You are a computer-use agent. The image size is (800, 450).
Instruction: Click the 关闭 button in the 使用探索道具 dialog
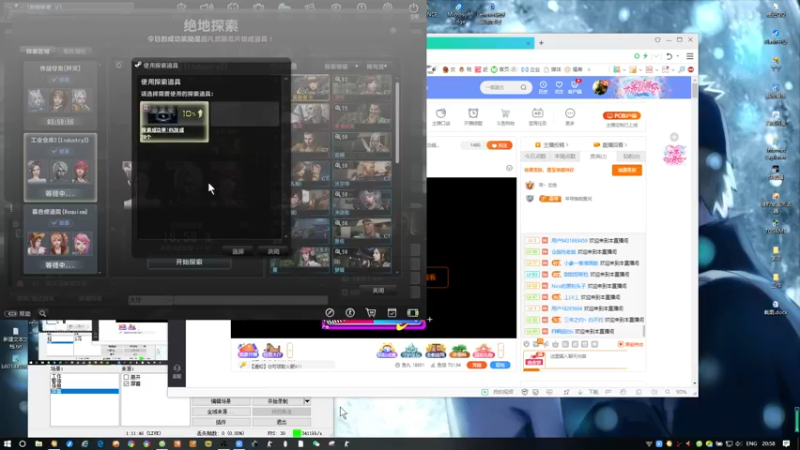[273, 251]
